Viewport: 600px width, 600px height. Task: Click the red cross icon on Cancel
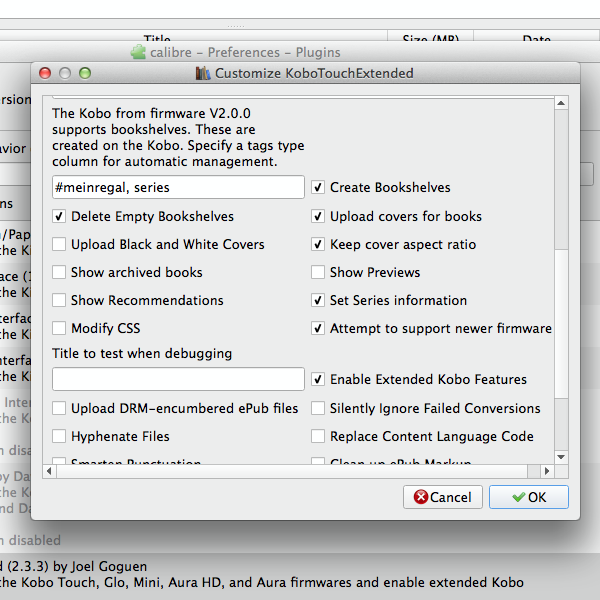click(x=421, y=497)
